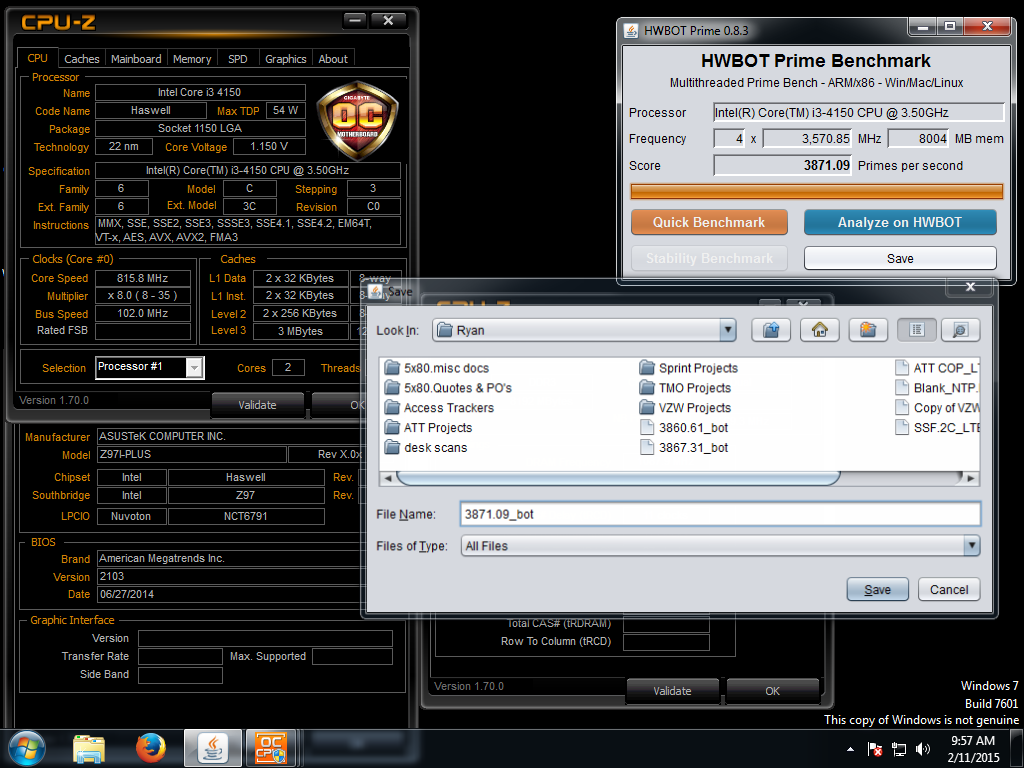Click Analyze on HWBOT button
This screenshot has height=768, width=1024.
(899, 222)
